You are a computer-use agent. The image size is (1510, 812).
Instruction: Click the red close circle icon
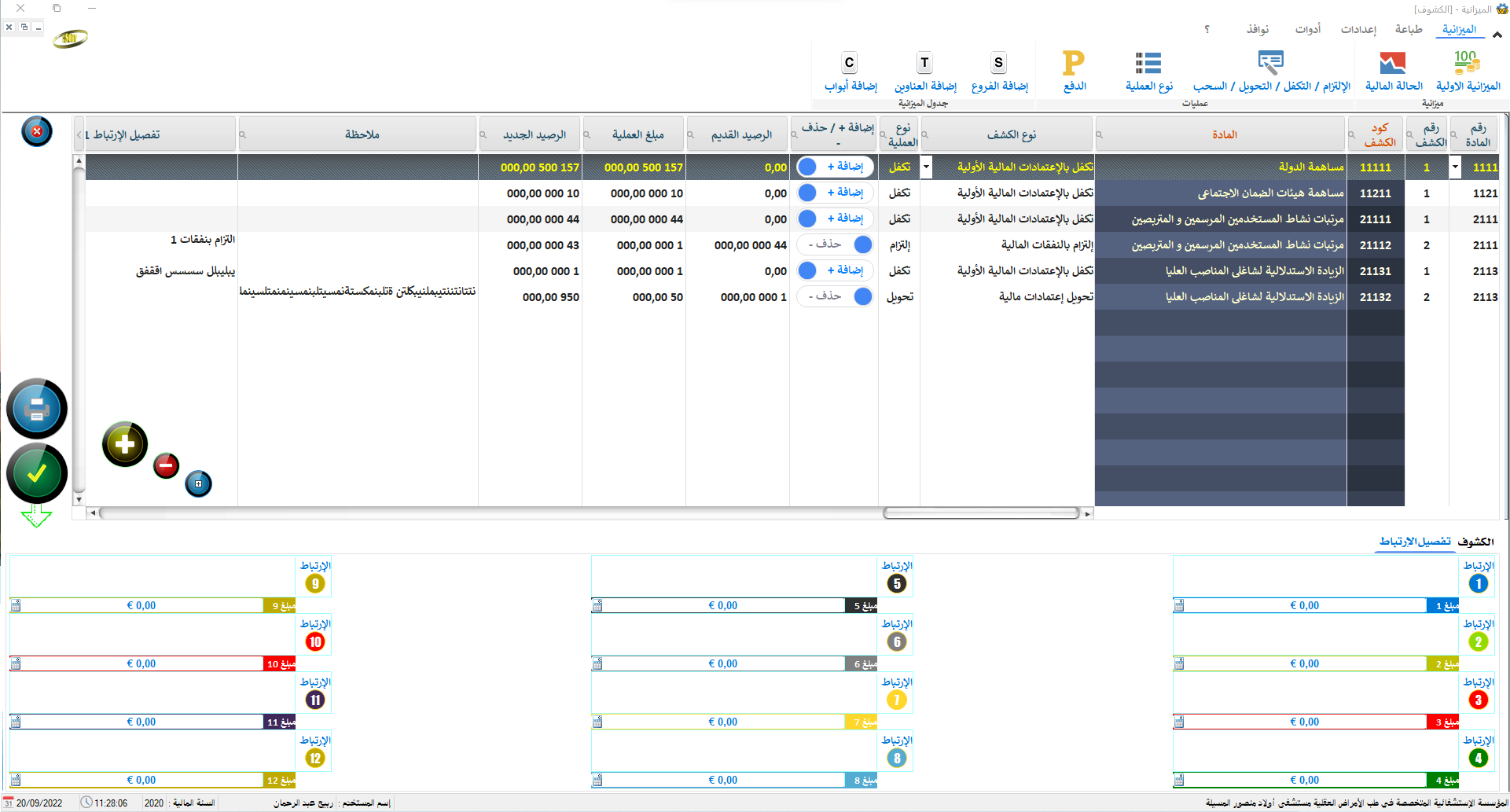pos(37,131)
